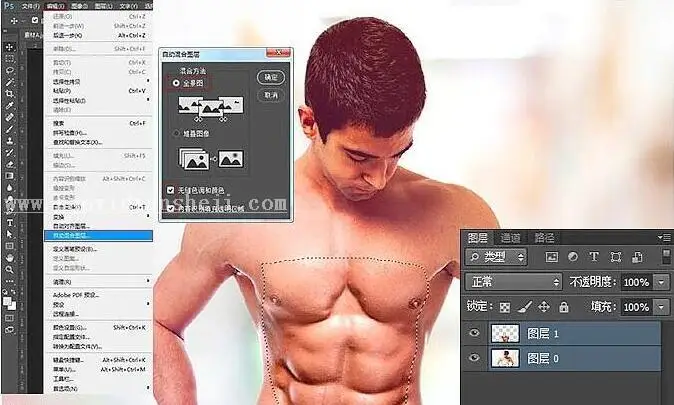Switch to the 通道 tab

(510, 237)
